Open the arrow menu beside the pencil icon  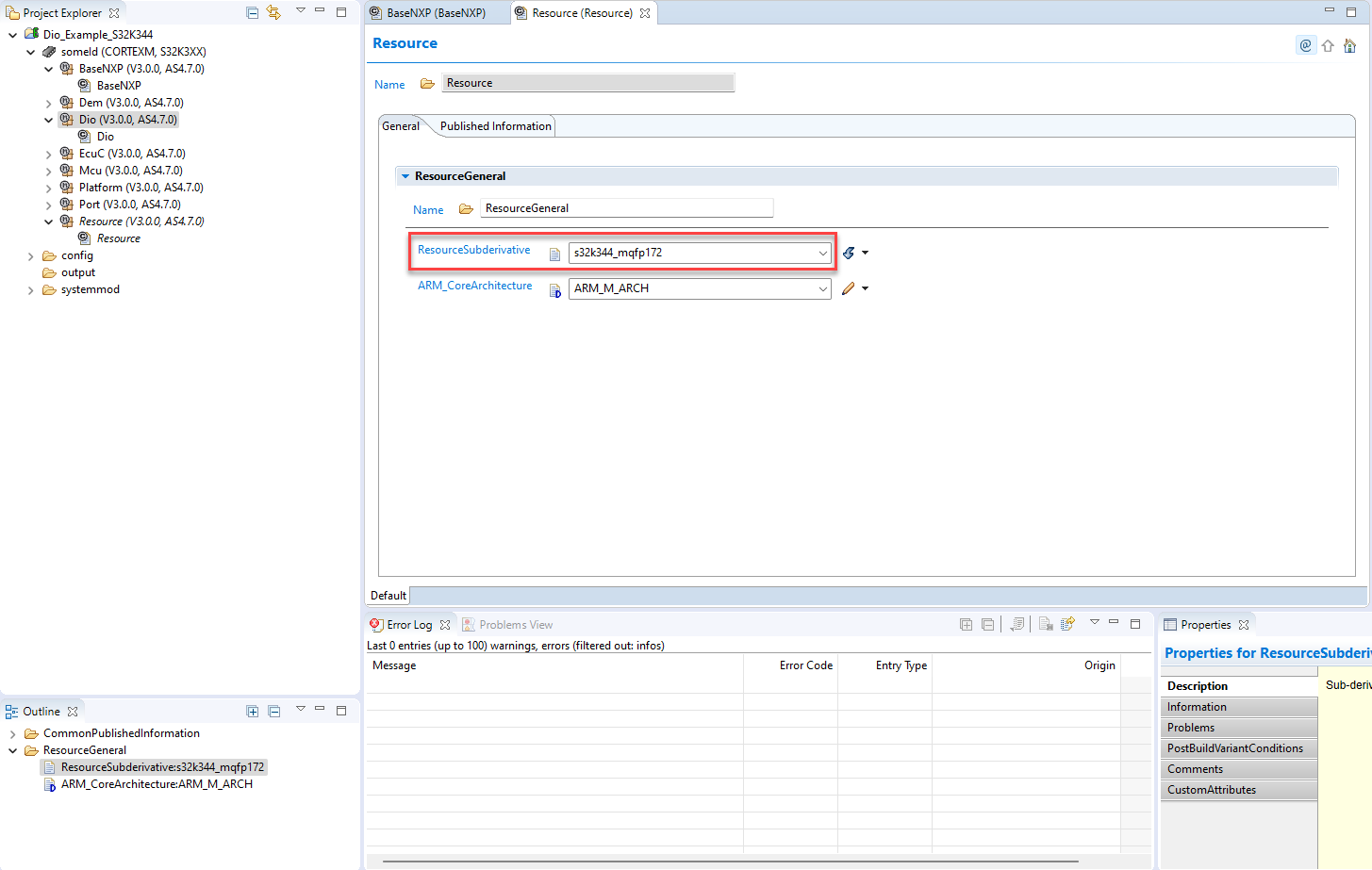click(x=865, y=288)
